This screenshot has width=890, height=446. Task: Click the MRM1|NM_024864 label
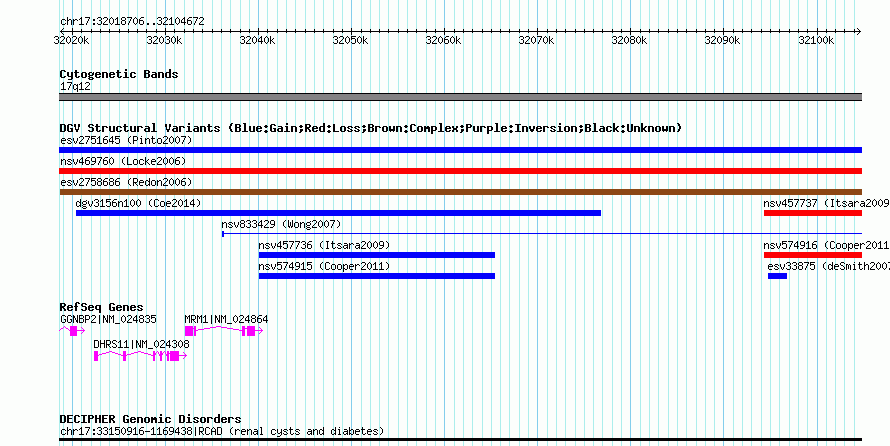coord(226,319)
